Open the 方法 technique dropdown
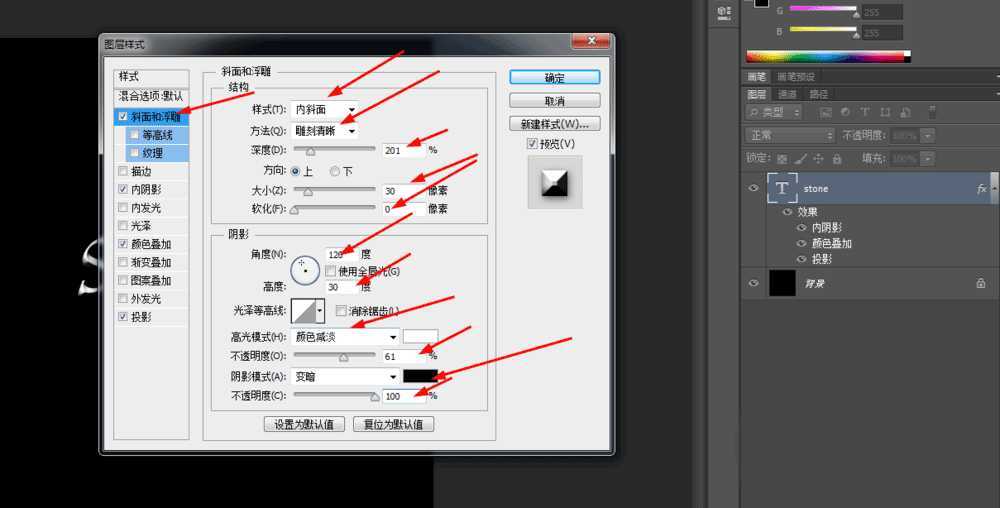 tap(325, 130)
